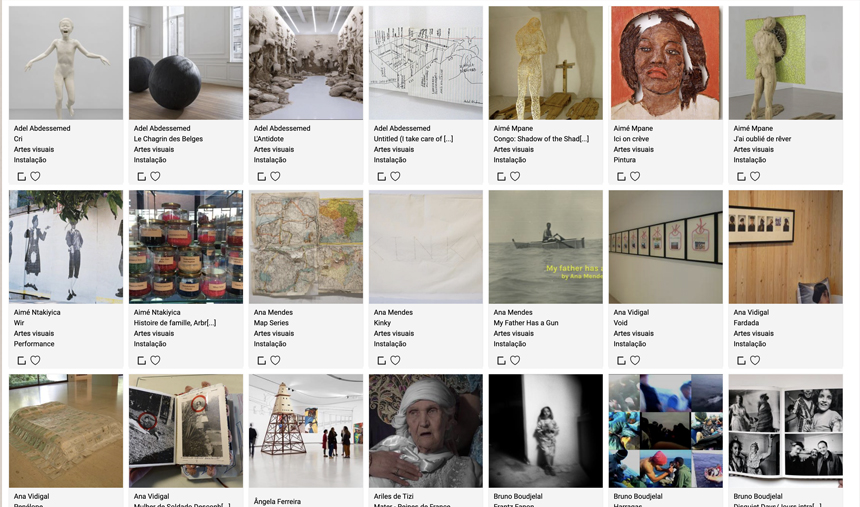This screenshot has width=860, height=507.
Task: Open the Cri sculpture thumbnail
Action: click(66, 63)
